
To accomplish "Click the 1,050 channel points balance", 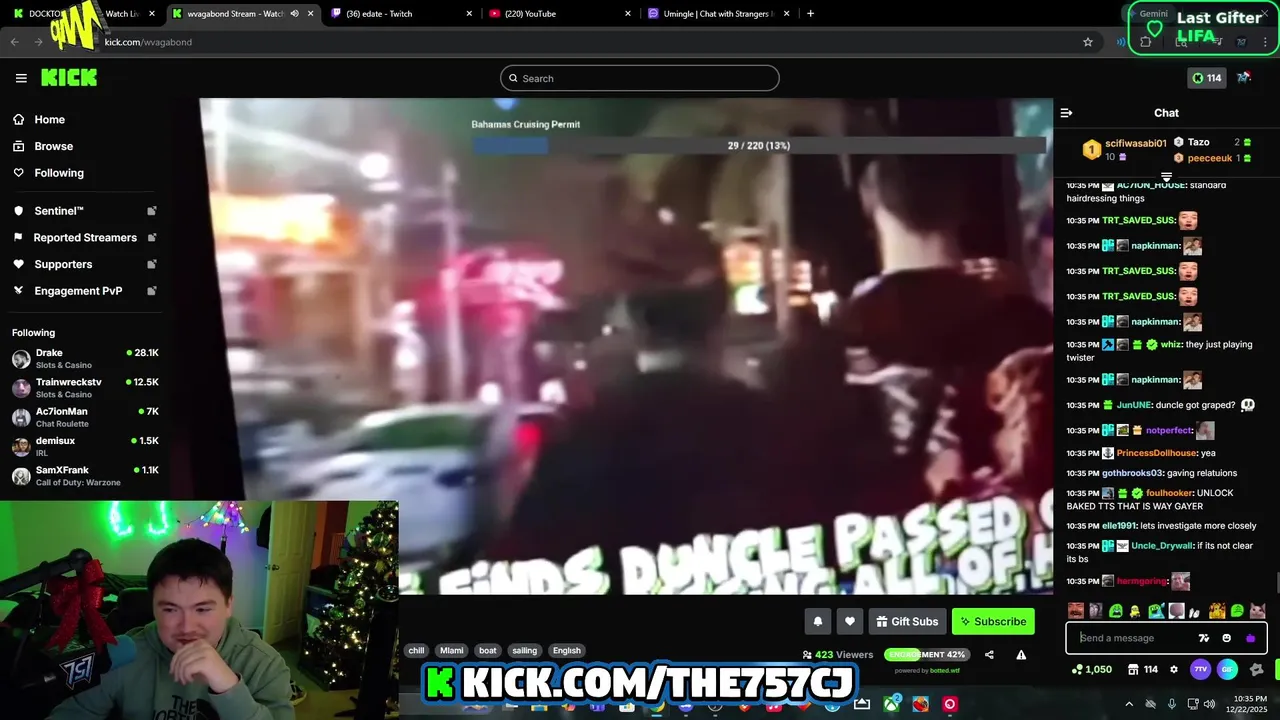I will 1092,669.
